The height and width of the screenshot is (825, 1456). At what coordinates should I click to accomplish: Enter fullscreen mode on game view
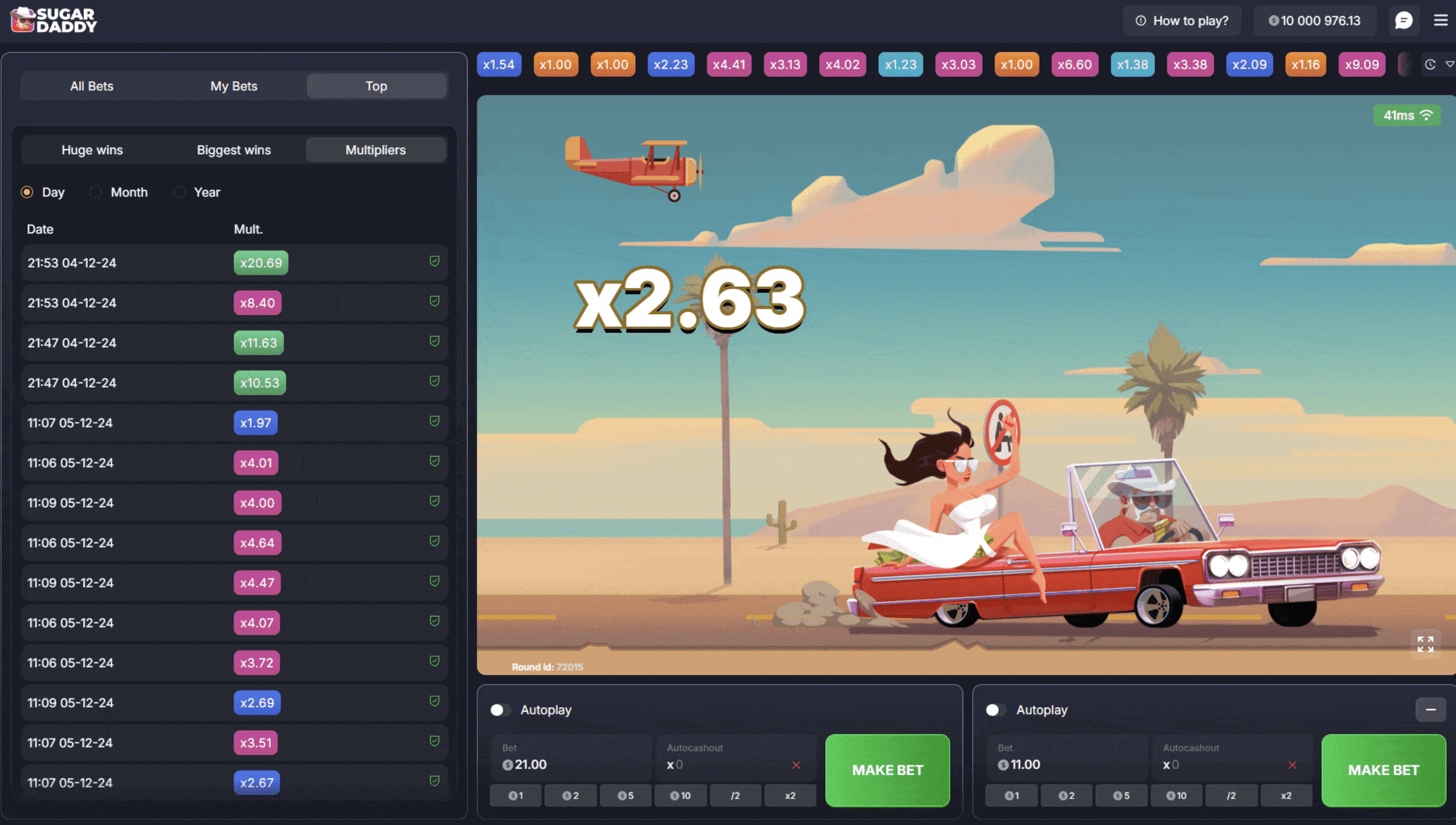point(1425,644)
